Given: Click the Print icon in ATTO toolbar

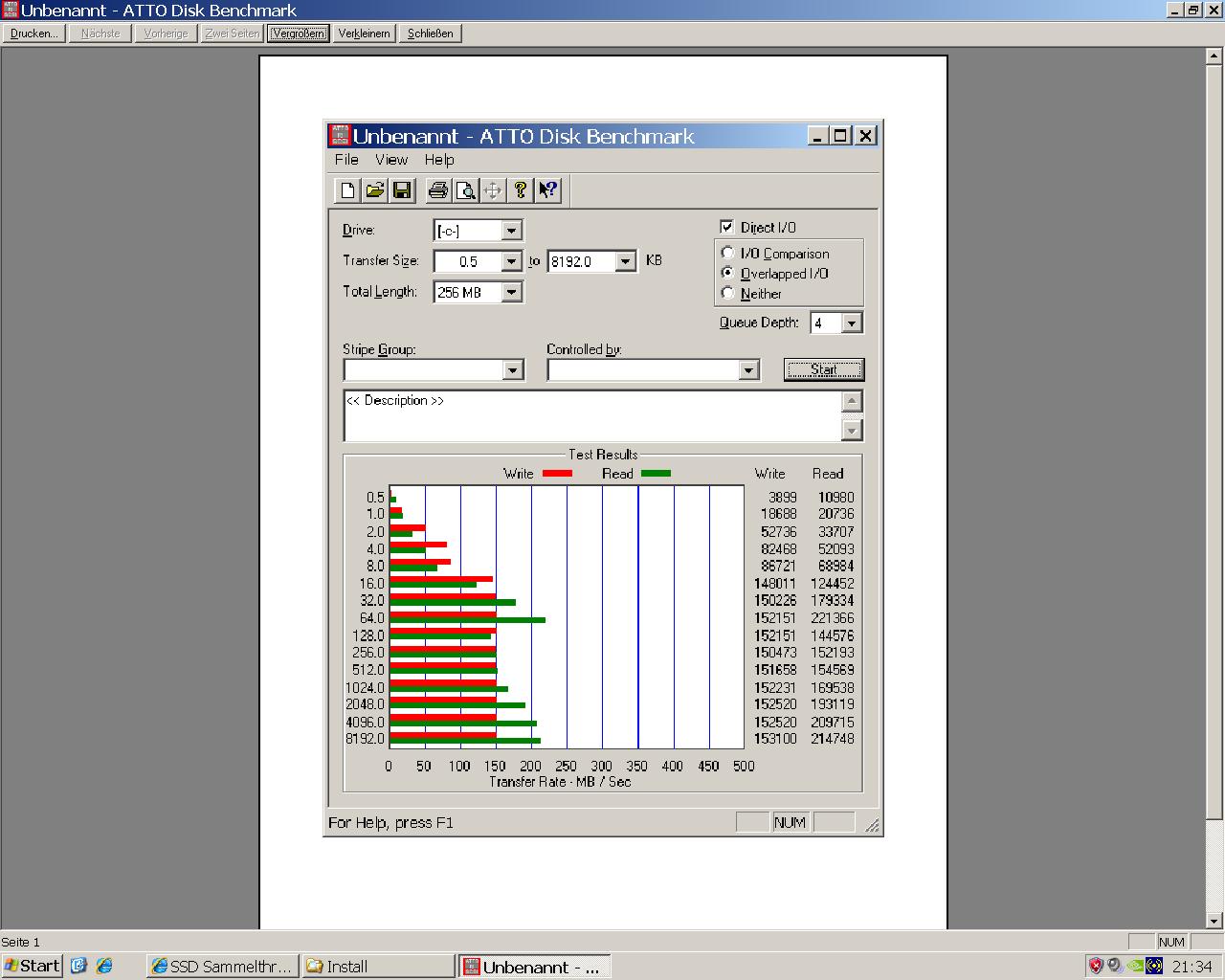Looking at the screenshot, I should coord(438,190).
